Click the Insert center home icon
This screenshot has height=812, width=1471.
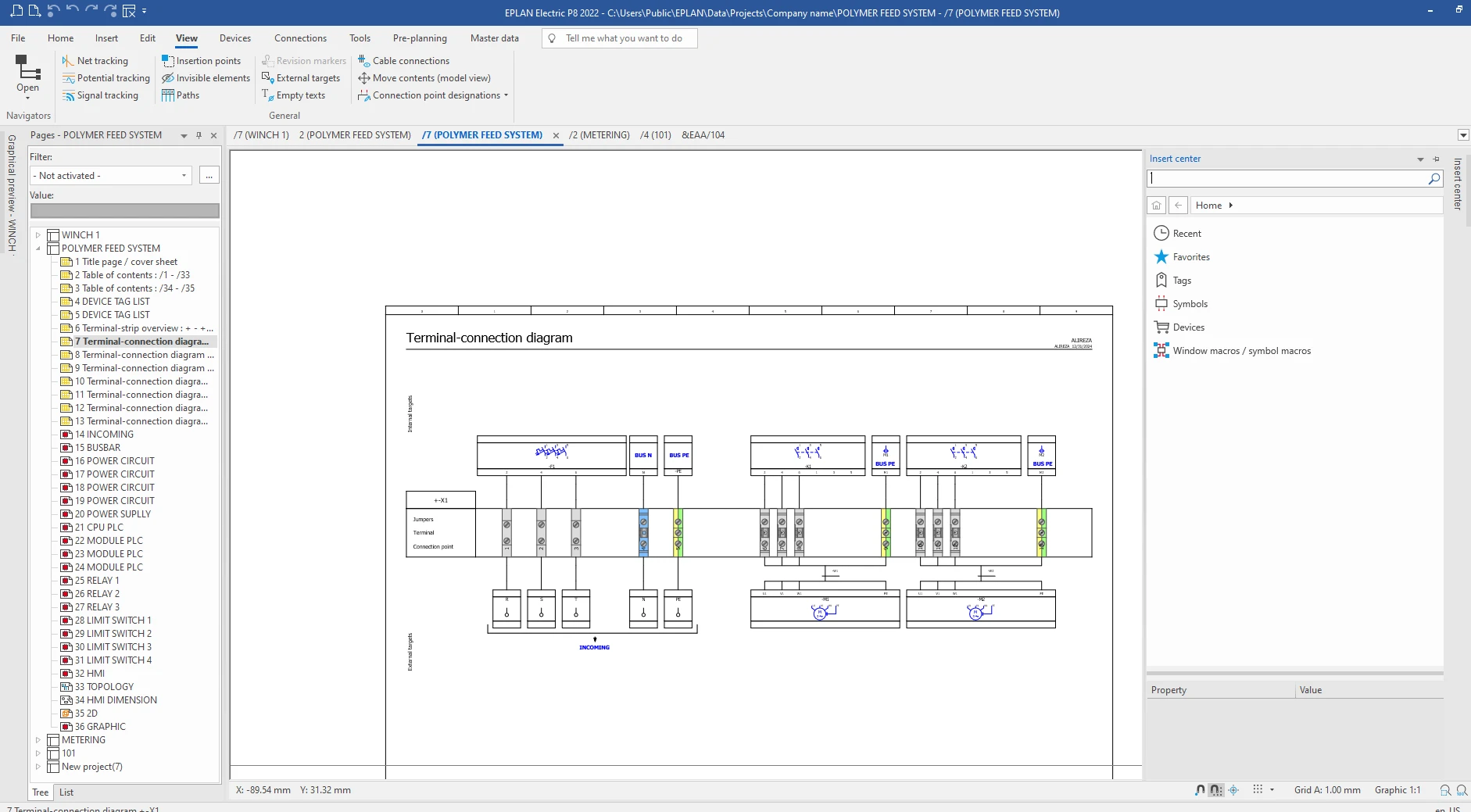click(x=1156, y=206)
